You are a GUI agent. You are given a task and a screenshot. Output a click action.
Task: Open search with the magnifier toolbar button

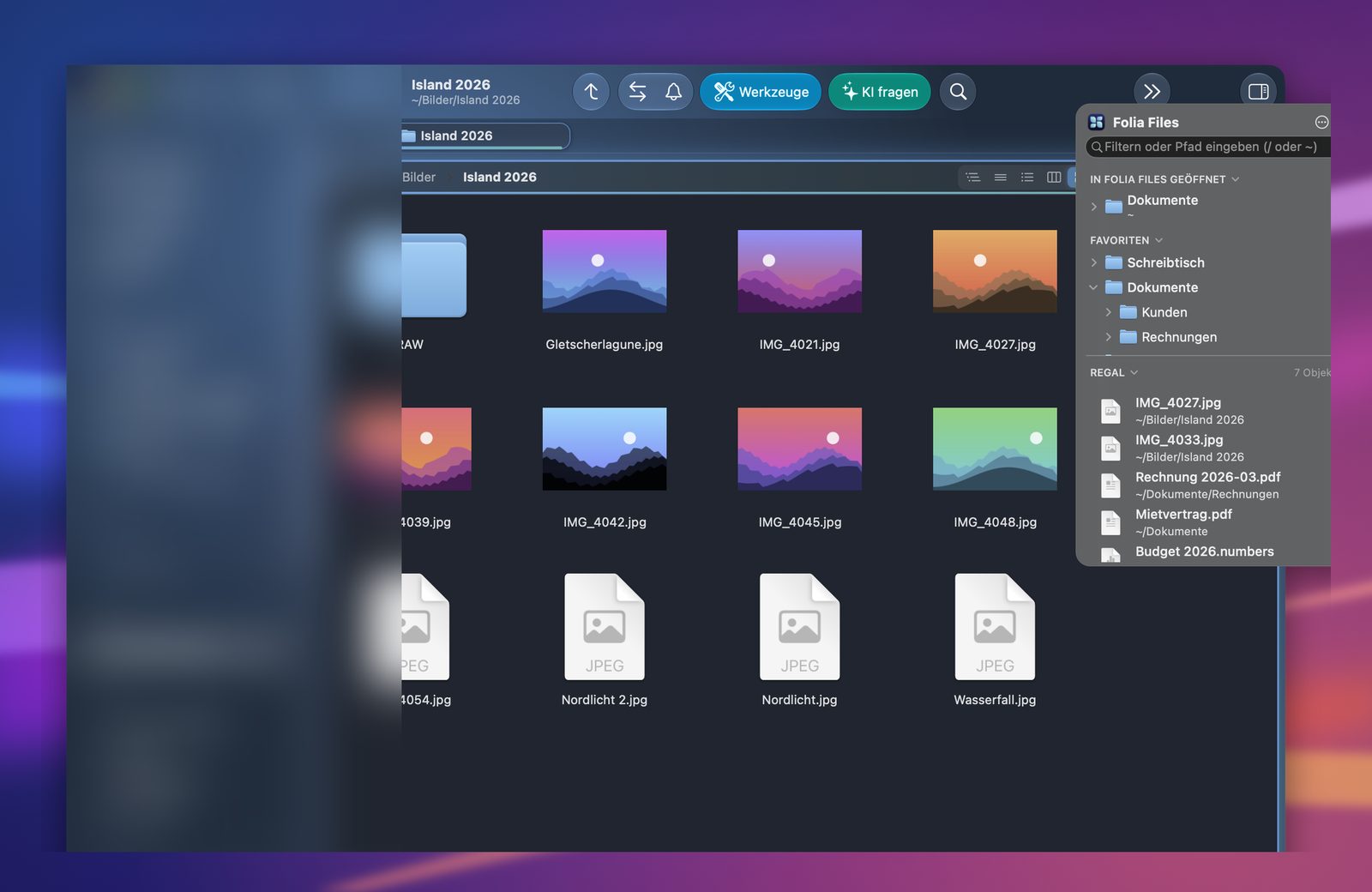pyautogui.click(x=958, y=92)
